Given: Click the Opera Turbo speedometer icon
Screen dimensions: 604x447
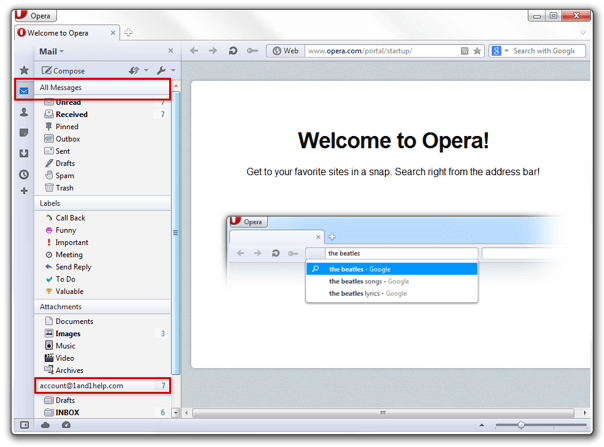Looking at the screenshot, I should (x=66, y=425).
